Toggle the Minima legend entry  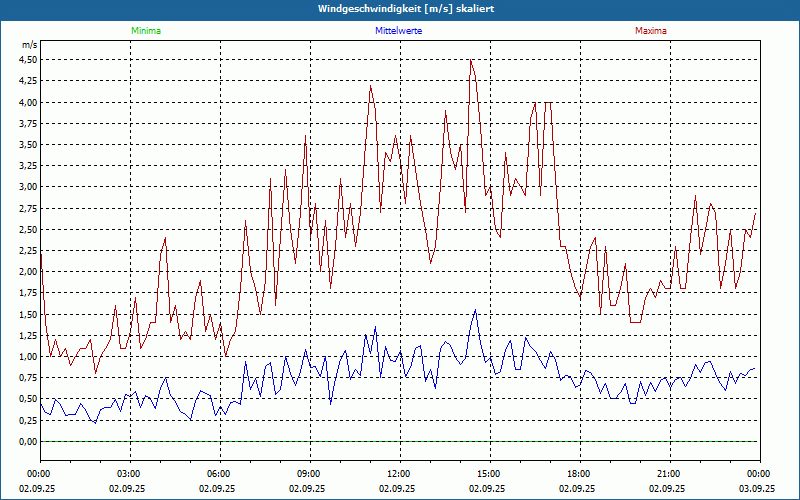(x=145, y=31)
